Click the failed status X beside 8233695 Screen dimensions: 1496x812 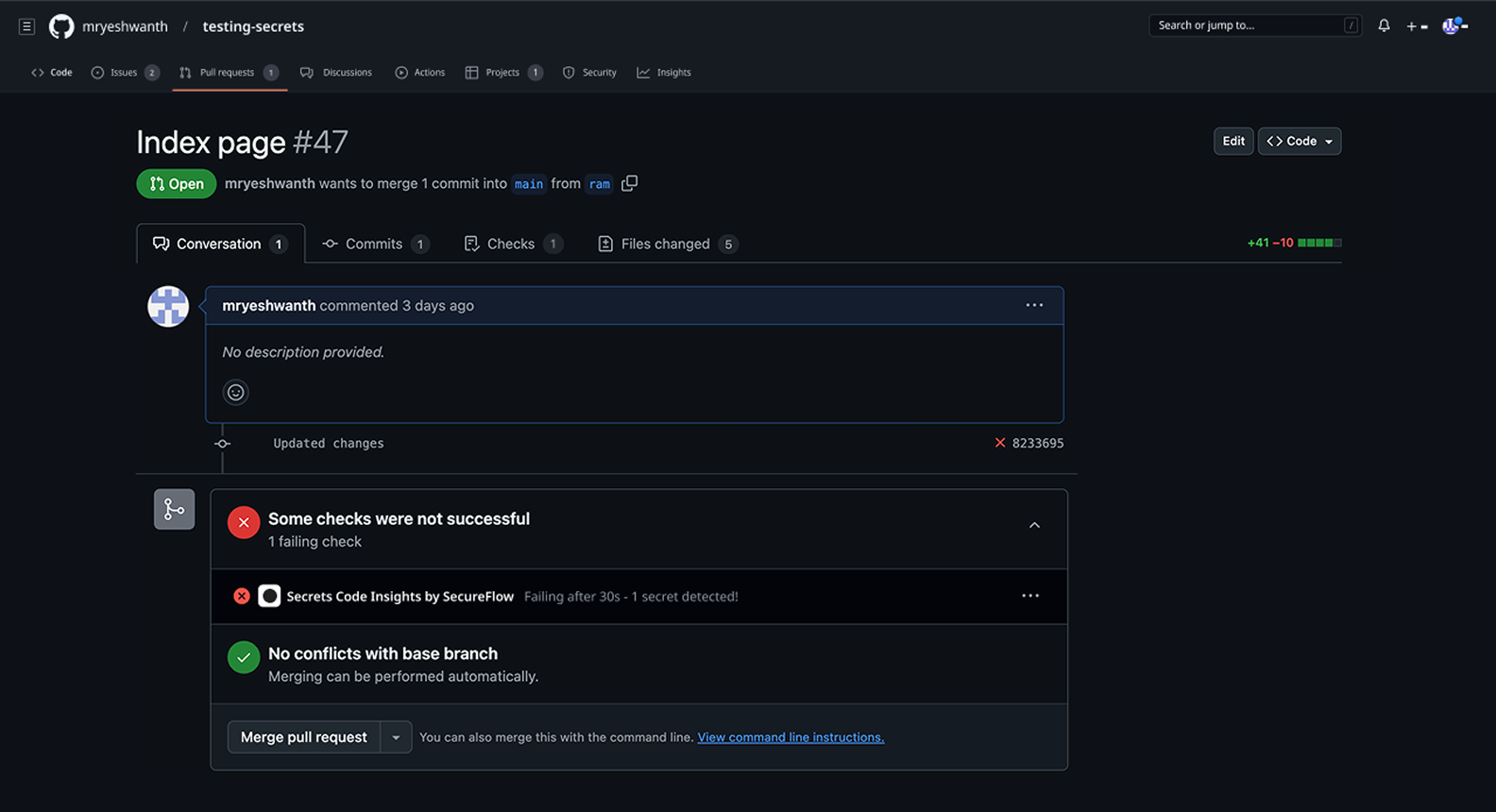1000,443
